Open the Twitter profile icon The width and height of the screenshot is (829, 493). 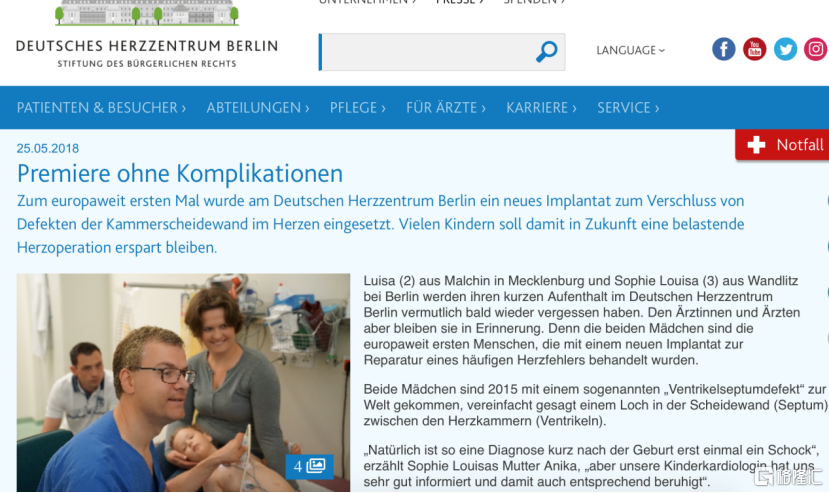[x=786, y=49]
